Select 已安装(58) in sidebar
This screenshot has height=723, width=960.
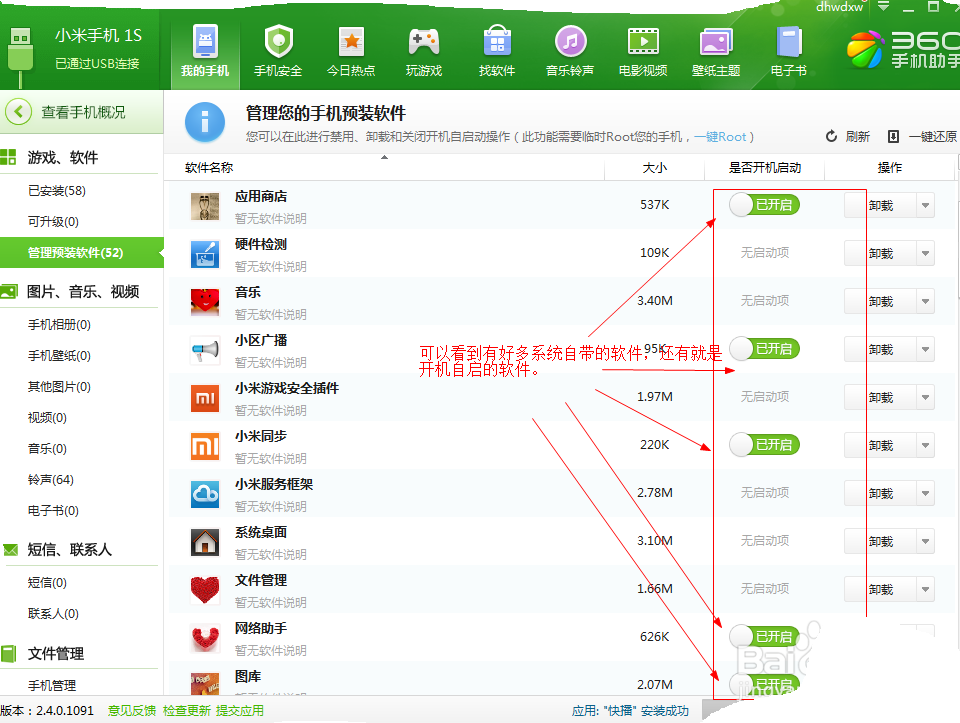56,190
